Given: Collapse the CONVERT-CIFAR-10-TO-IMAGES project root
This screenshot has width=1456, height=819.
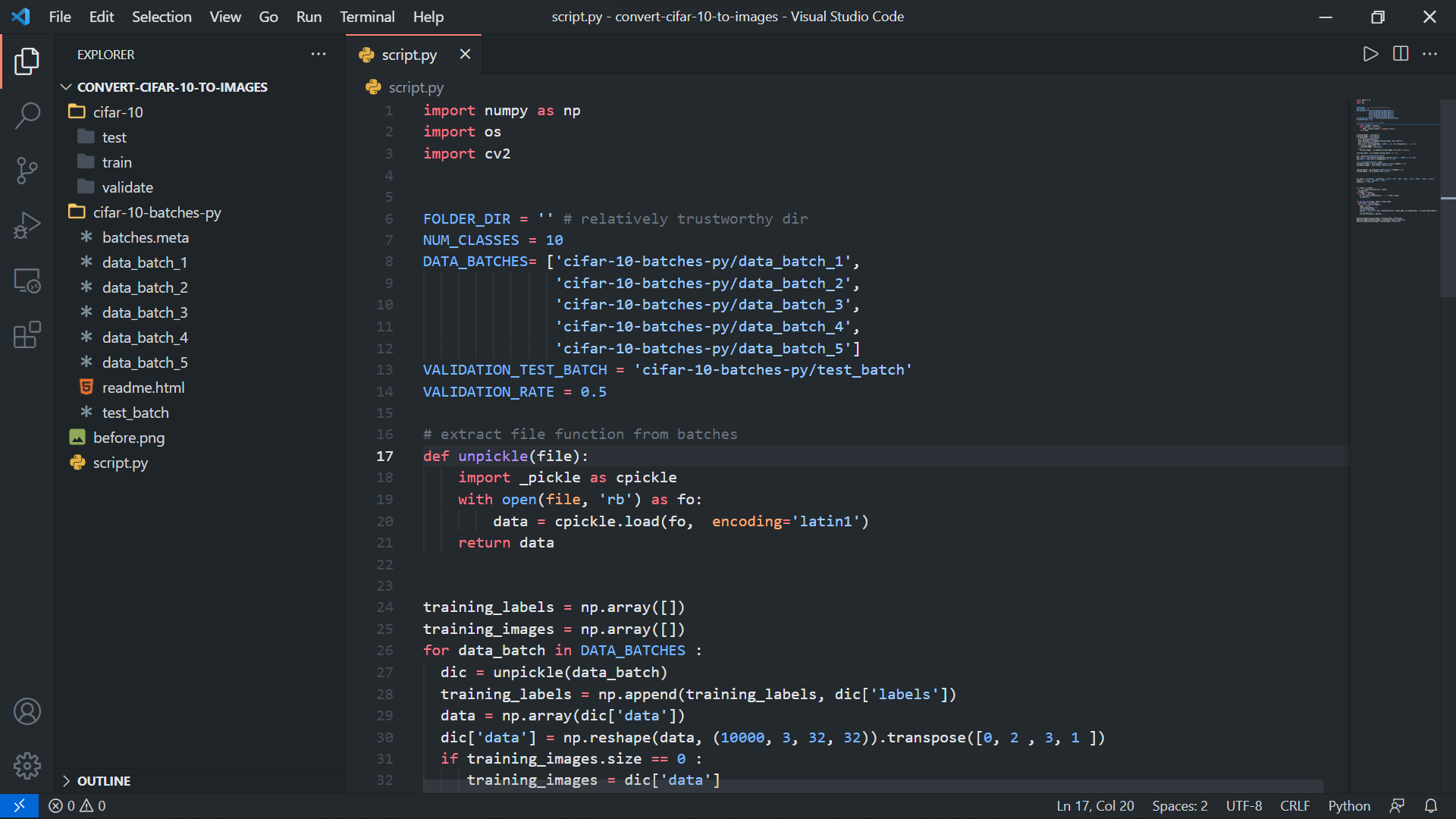Looking at the screenshot, I should point(66,87).
